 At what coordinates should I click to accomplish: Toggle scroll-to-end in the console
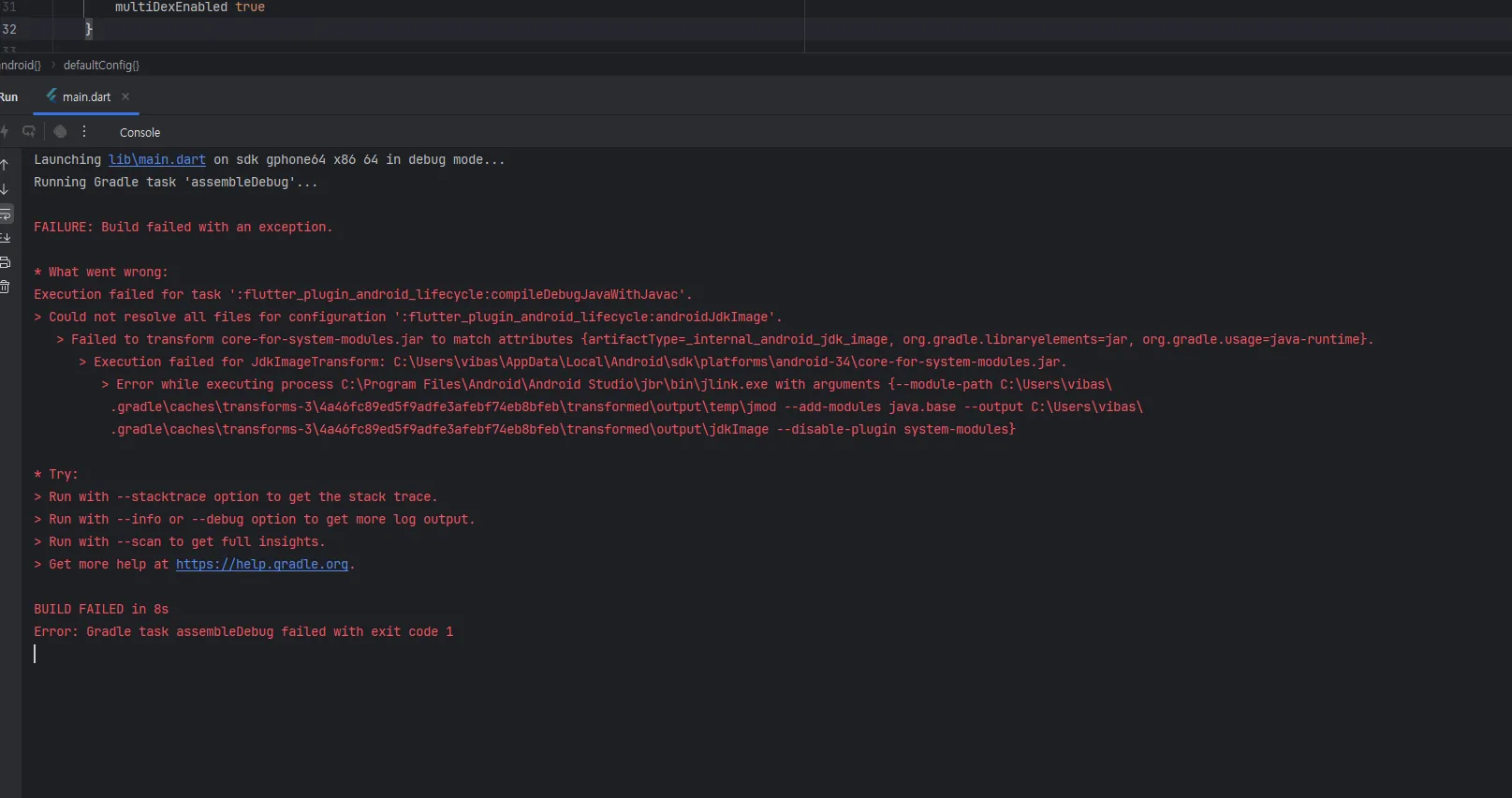click(5, 238)
